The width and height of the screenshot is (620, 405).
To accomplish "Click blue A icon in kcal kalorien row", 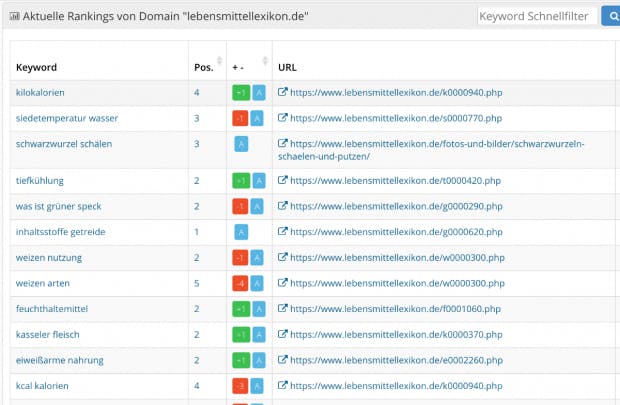I will pyautogui.click(x=257, y=386).
